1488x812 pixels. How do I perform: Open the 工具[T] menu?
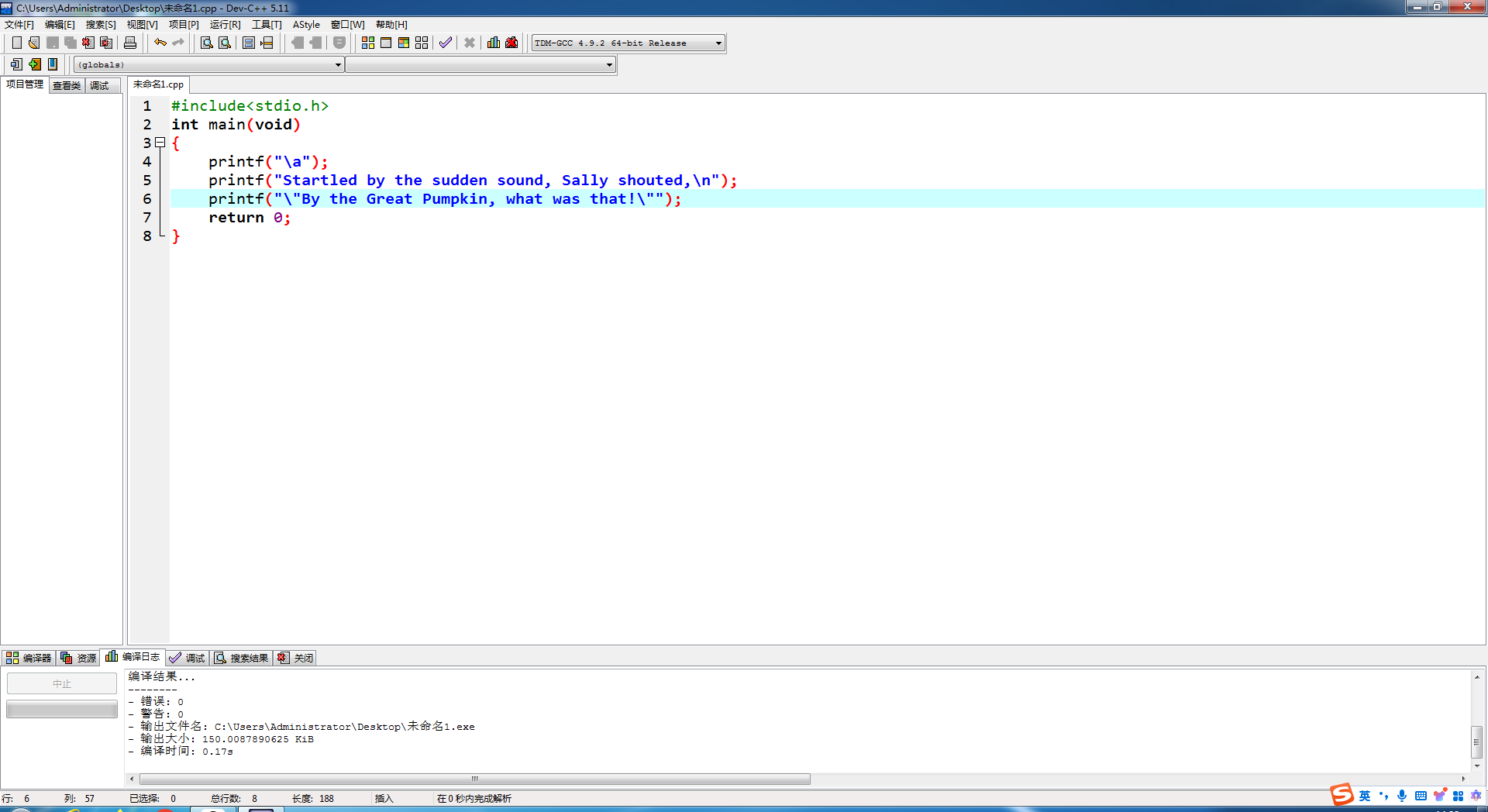point(267,25)
